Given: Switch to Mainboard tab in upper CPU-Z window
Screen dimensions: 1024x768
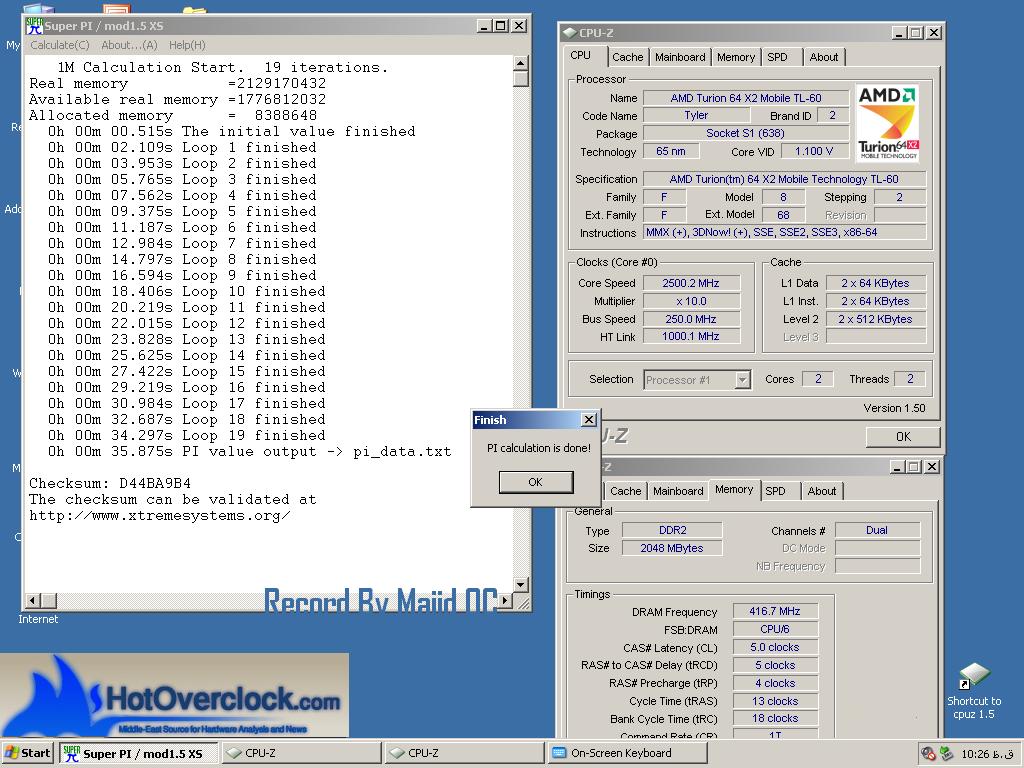Looking at the screenshot, I should pyautogui.click(x=680, y=57).
